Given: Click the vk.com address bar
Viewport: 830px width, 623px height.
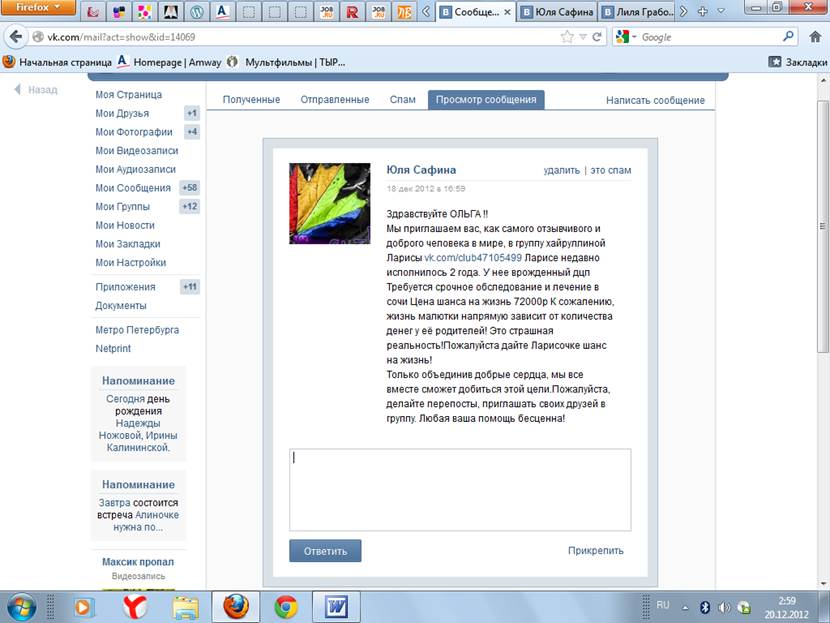Looking at the screenshot, I should 294,37.
